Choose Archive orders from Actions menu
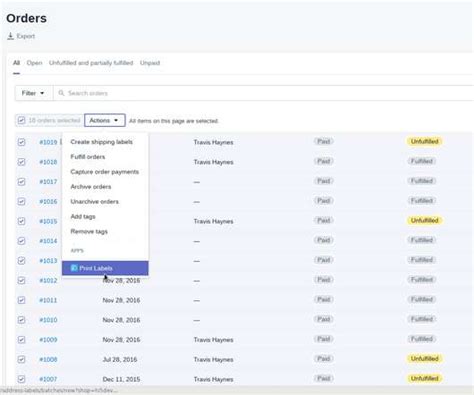This screenshot has height=395, width=474. [x=91, y=187]
